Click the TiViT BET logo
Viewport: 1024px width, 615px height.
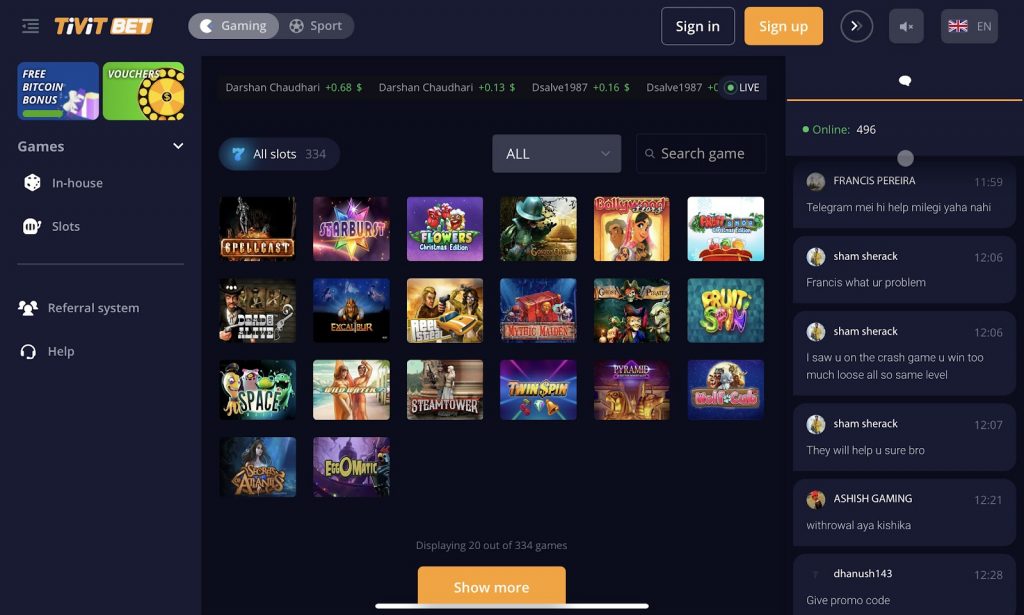(103, 26)
